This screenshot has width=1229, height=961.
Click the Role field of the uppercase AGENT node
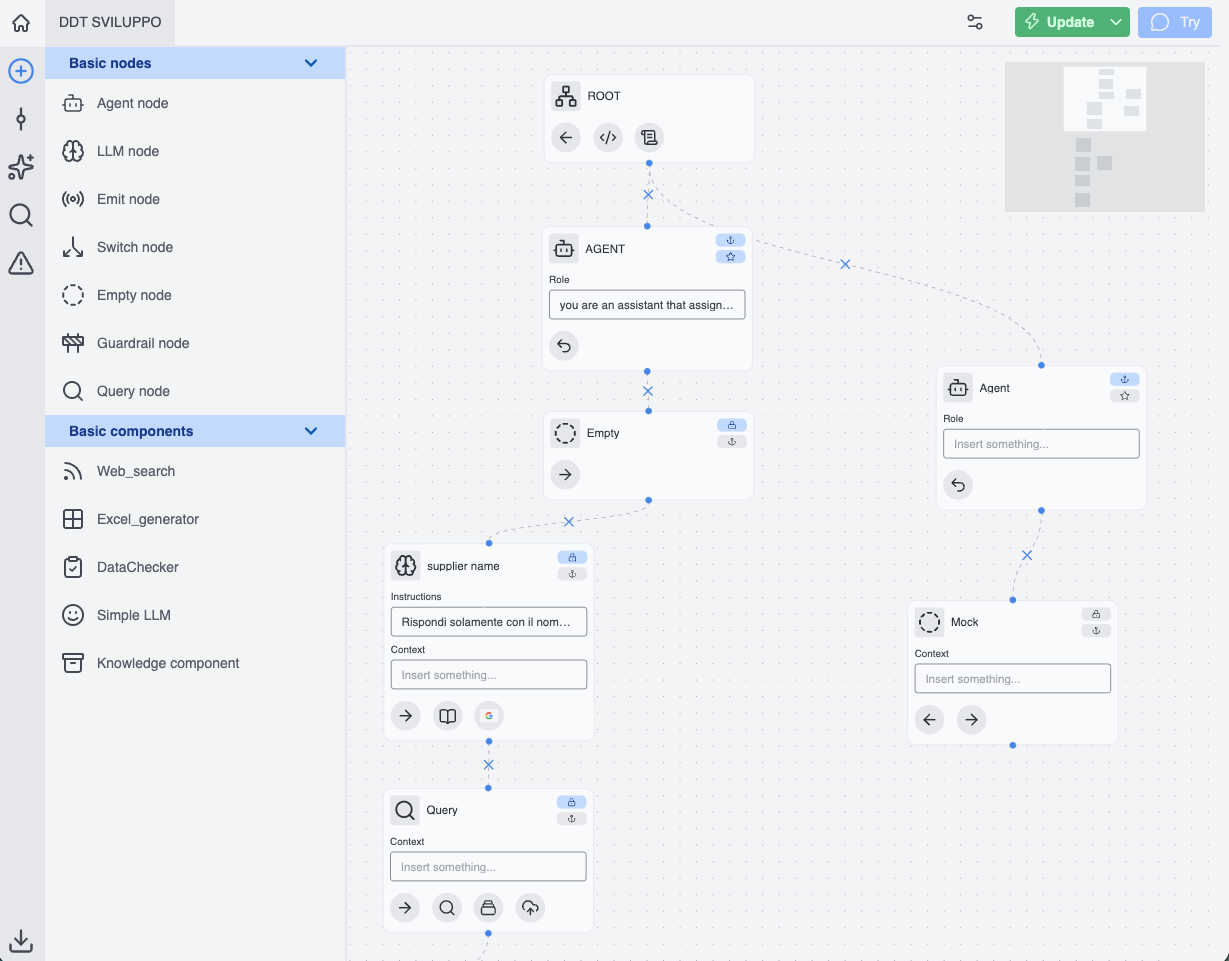647,305
